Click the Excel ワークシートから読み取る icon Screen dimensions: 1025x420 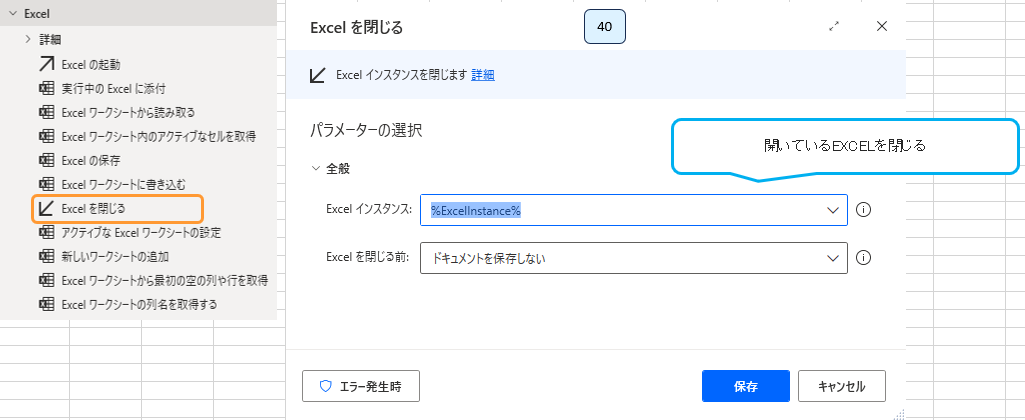point(46,112)
